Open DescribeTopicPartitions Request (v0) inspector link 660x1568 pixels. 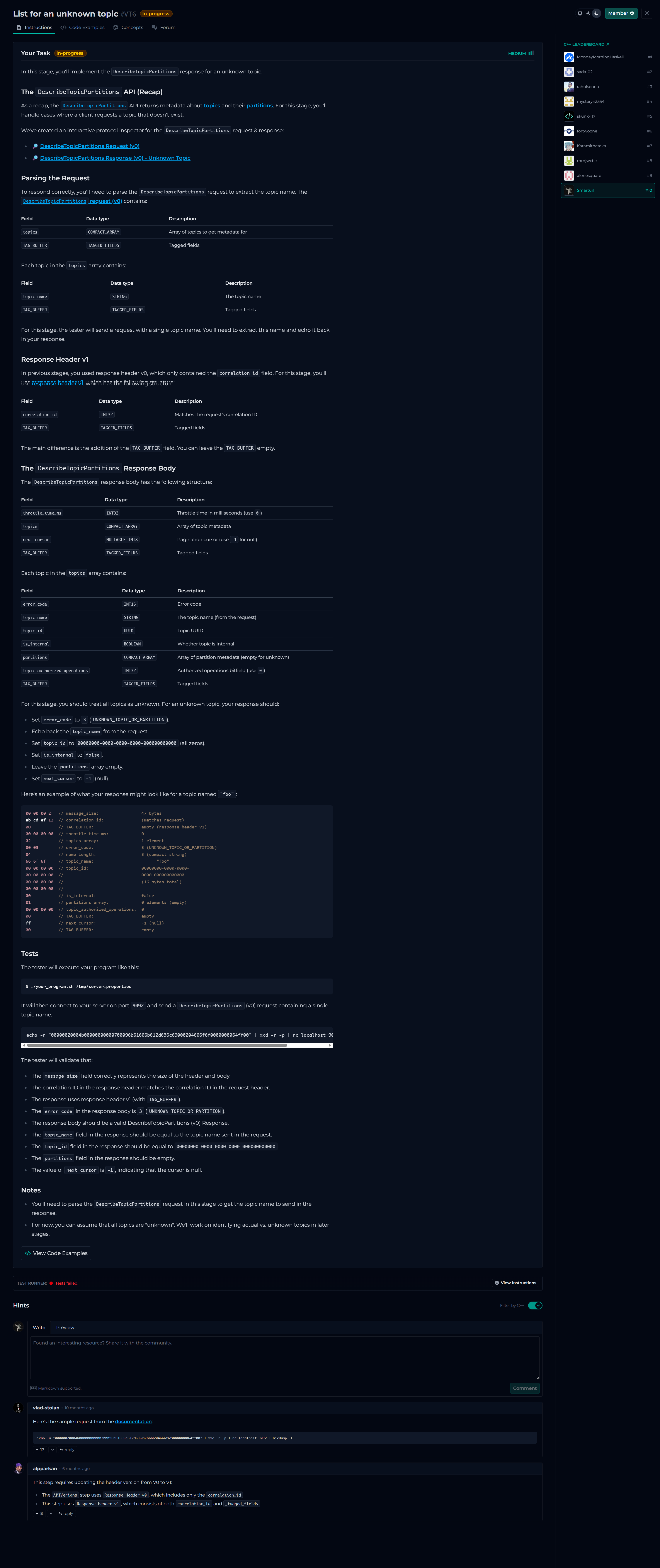coord(90,146)
